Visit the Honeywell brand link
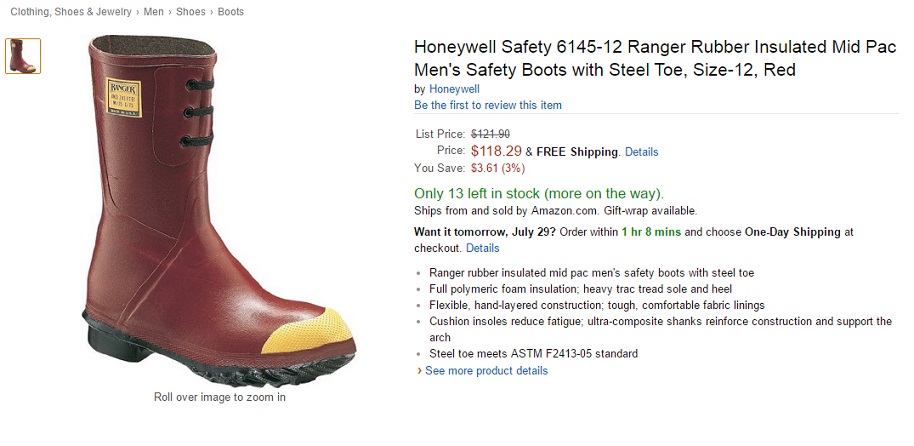The height and width of the screenshot is (446, 914). 453,89
